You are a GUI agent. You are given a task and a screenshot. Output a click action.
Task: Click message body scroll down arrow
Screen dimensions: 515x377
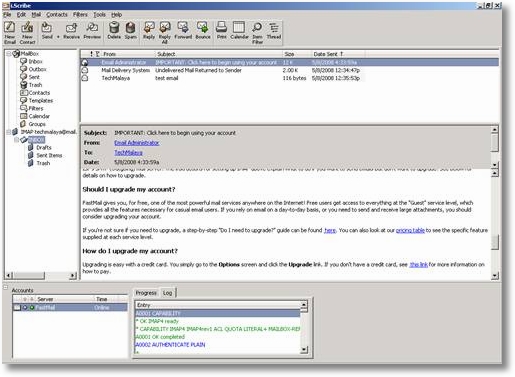(495, 276)
